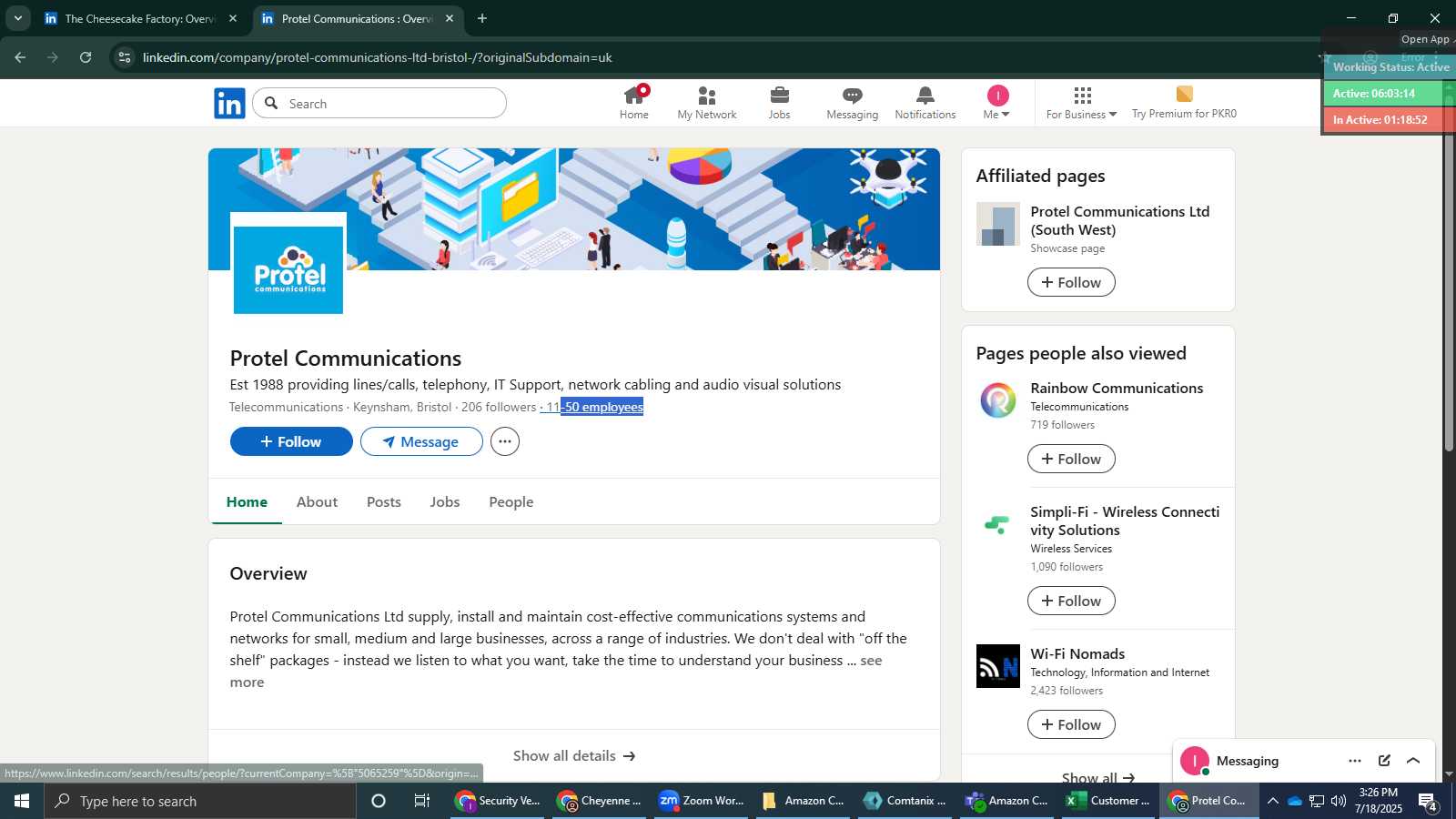
Task: Open Task View on taskbar
Action: (422, 801)
